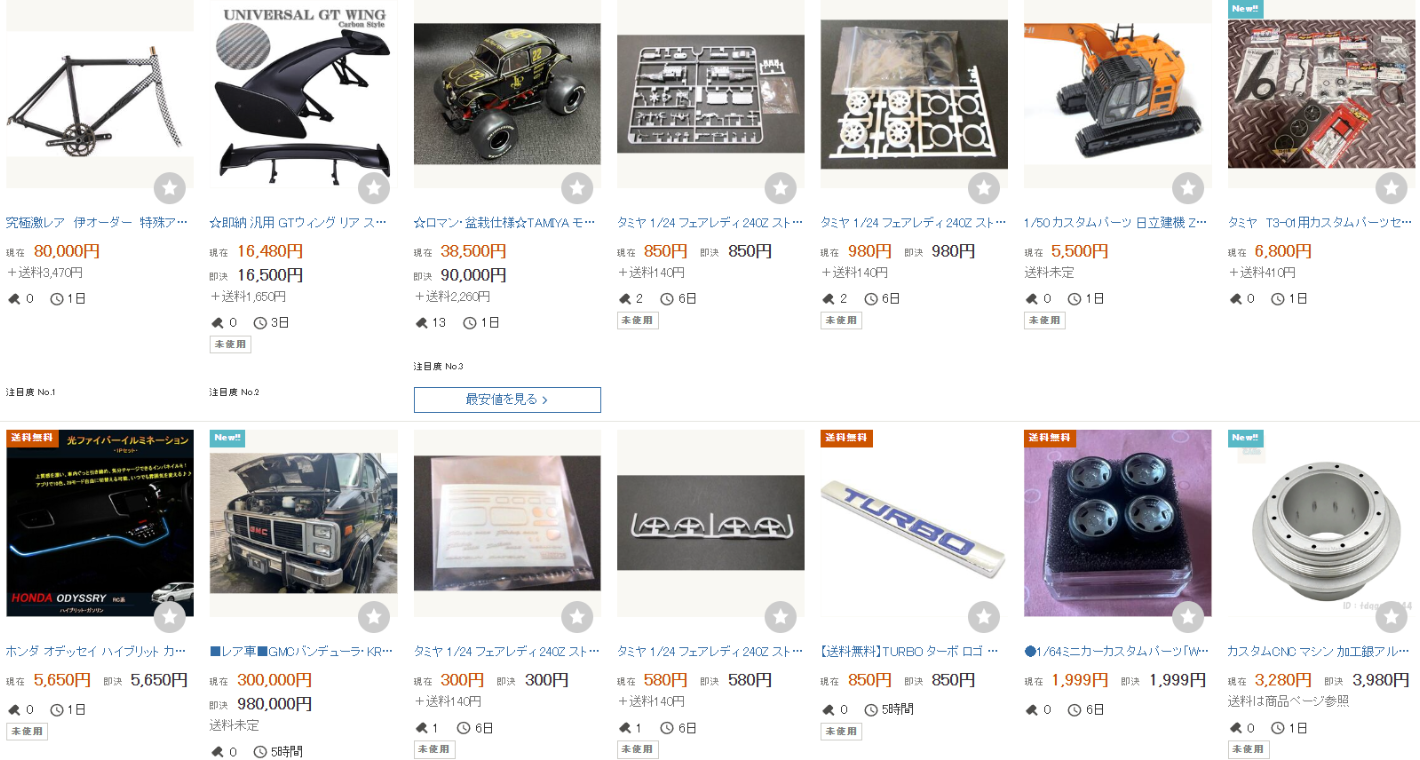Screen dimensions: 1420x760
Task: Favorite the GMC Vandura van listing
Action: click(373, 617)
